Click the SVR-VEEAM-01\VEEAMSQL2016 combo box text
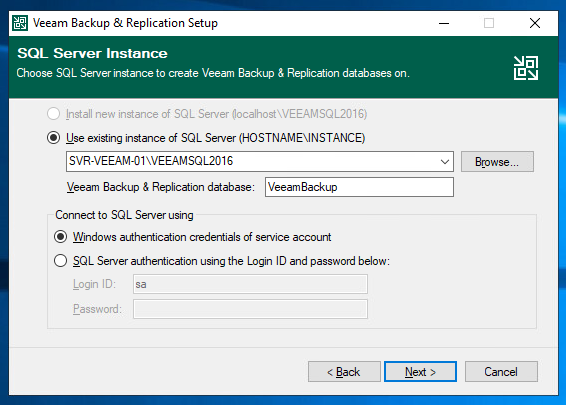The height and width of the screenshot is (405, 566). pos(151,161)
